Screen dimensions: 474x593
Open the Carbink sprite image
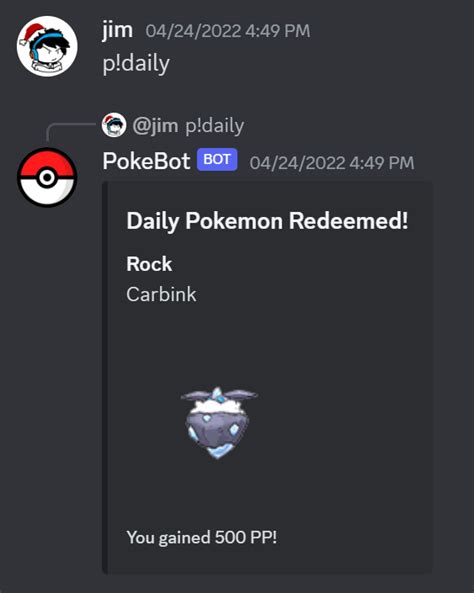(x=219, y=423)
